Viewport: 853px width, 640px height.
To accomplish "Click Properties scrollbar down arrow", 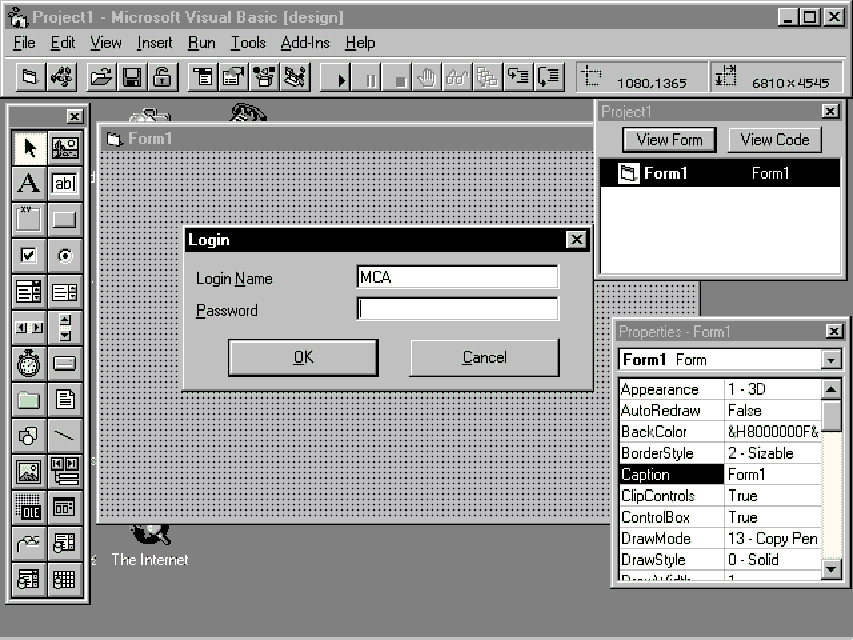I will click(831, 568).
